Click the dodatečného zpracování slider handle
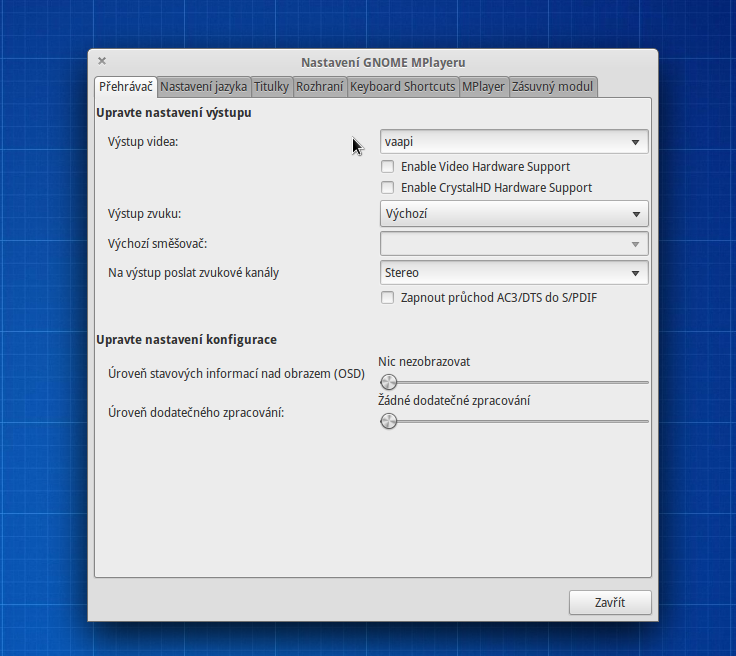Viewport: 736px width, 656px height. (389, 421)
